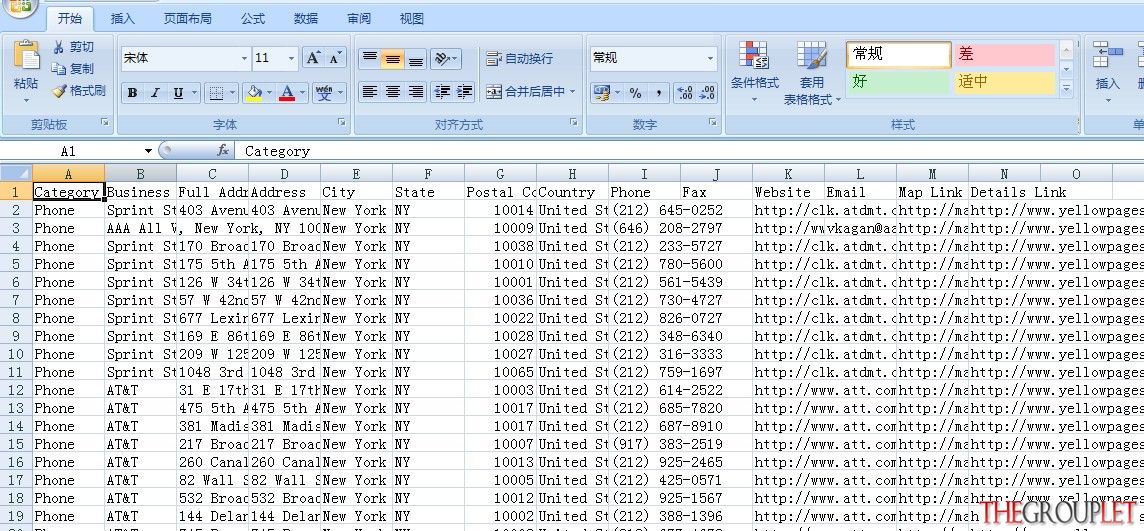This screenshot has height=531, width=1144.
Task: Click the insert function fx icon
Action: (x=223, y=151)
